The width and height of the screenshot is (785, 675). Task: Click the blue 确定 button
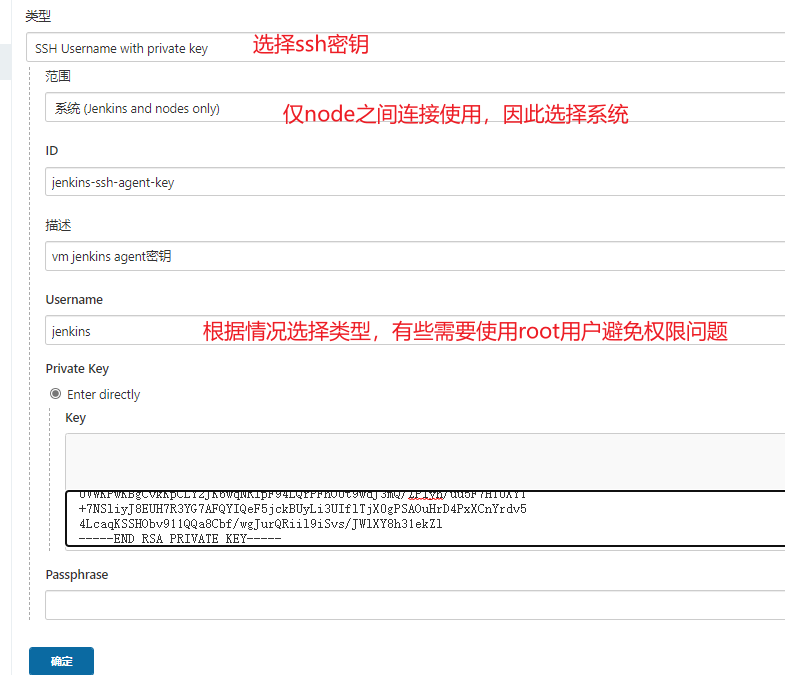click(61, 661)
